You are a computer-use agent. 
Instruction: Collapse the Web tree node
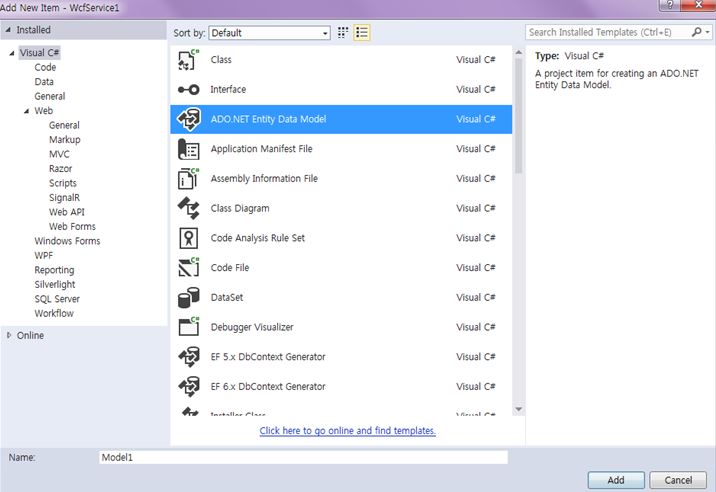26,111
